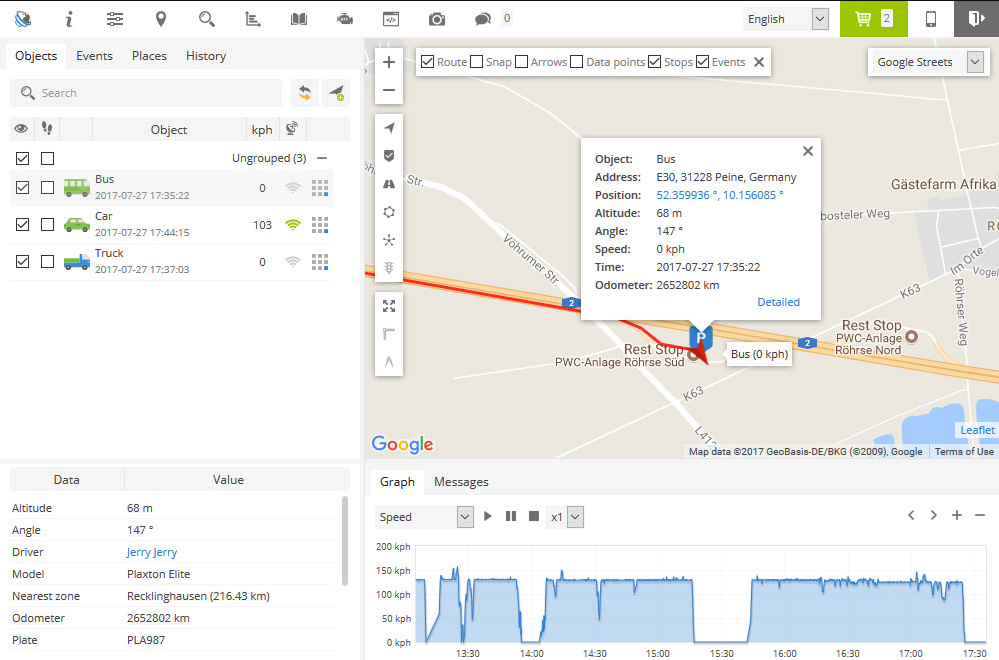Click the Detailed link in the Bus popup
Screen dimensions: 999x660
point(778,301)
